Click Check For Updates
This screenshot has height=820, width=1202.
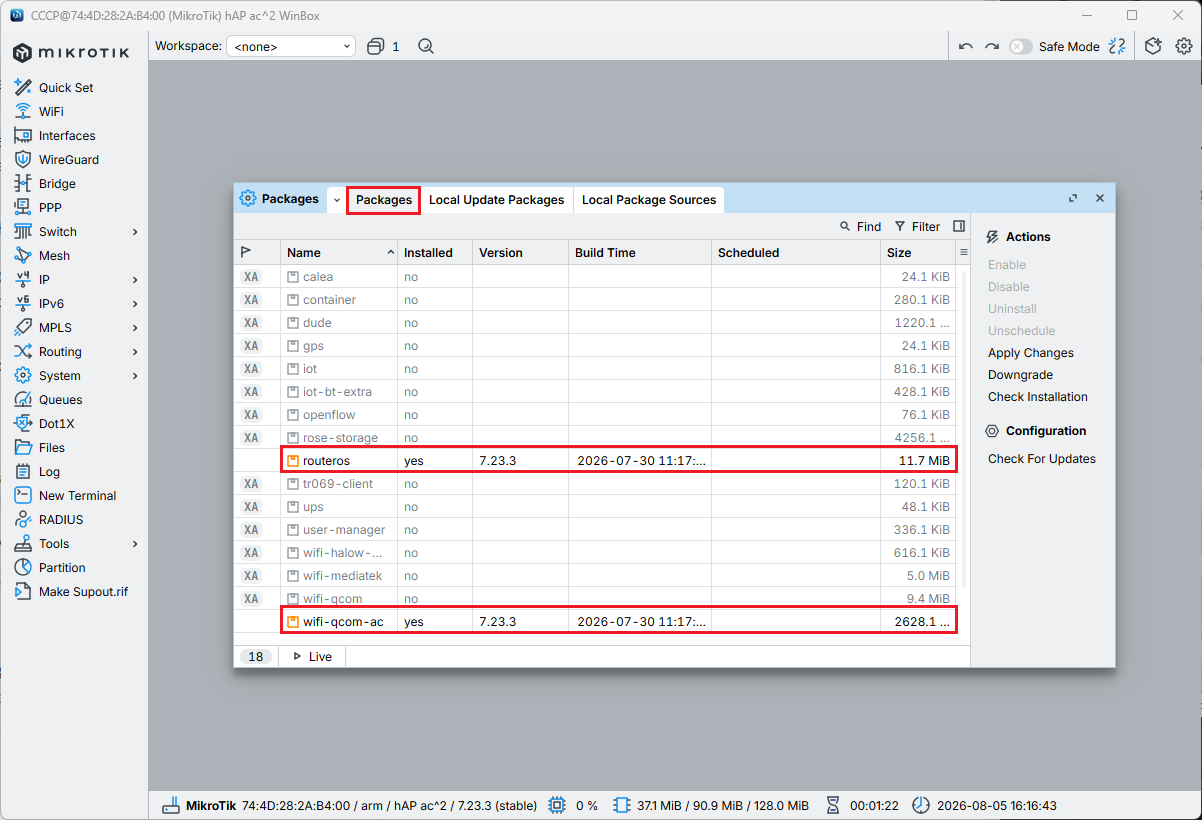[x=1042, y=459]
